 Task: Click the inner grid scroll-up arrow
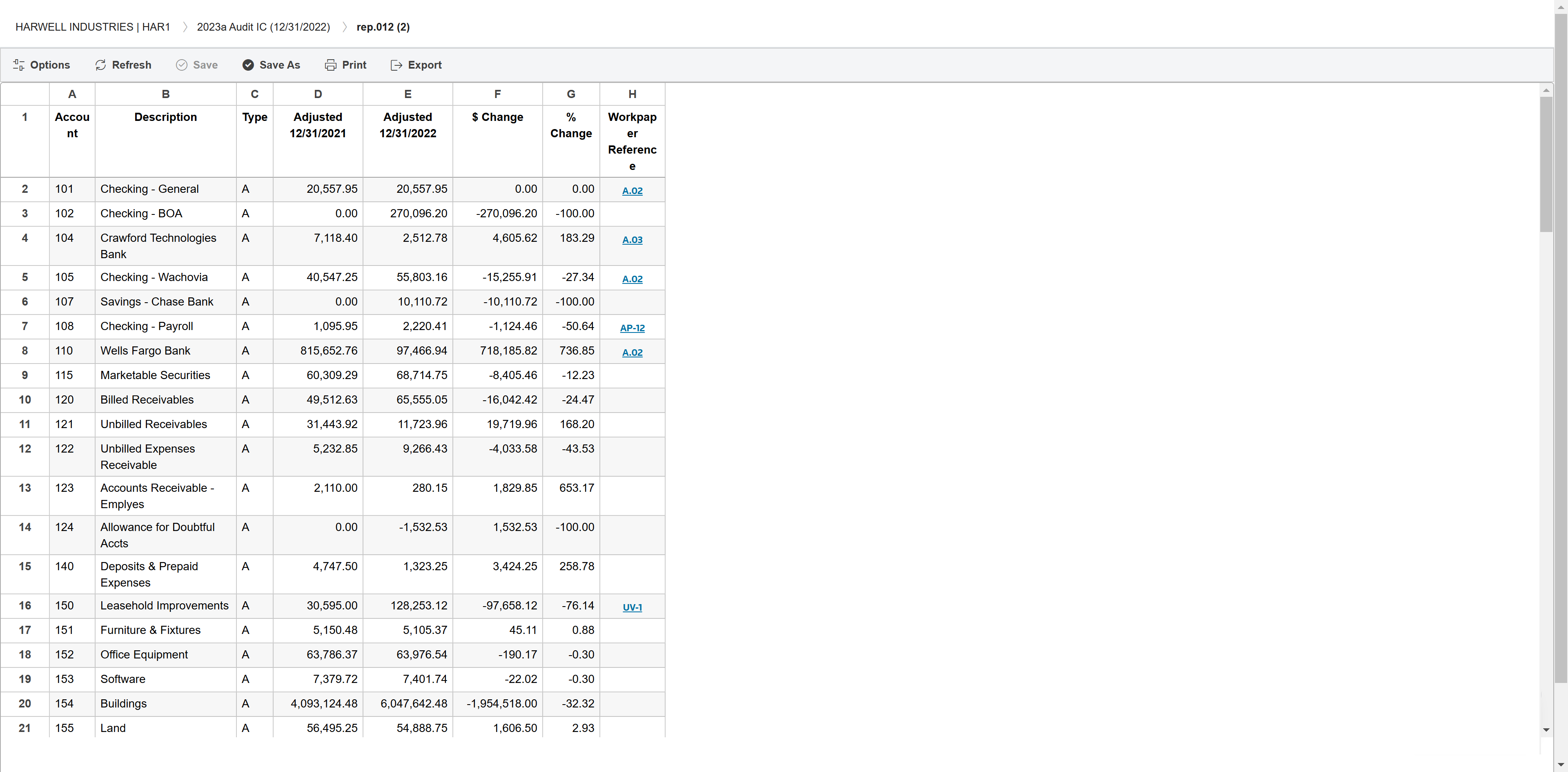(1546, 90)
